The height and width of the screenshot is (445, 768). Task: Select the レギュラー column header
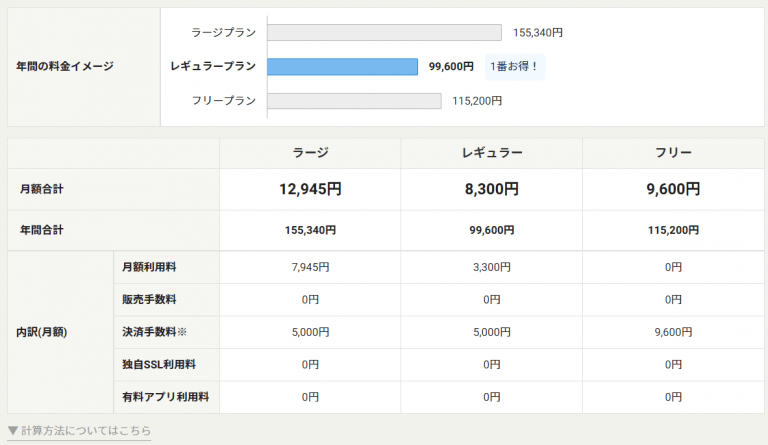tap(491, 153)
